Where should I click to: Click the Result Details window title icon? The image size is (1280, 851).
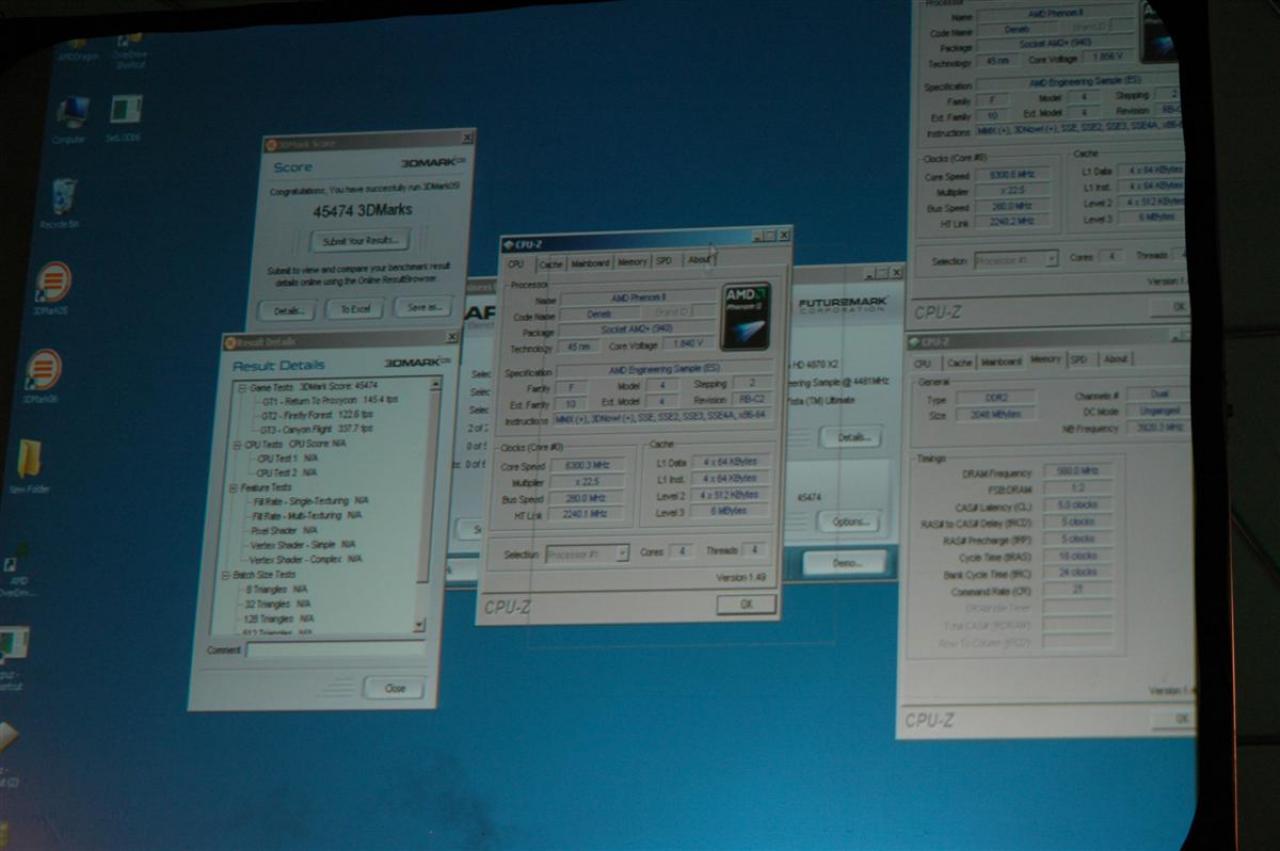230,343
